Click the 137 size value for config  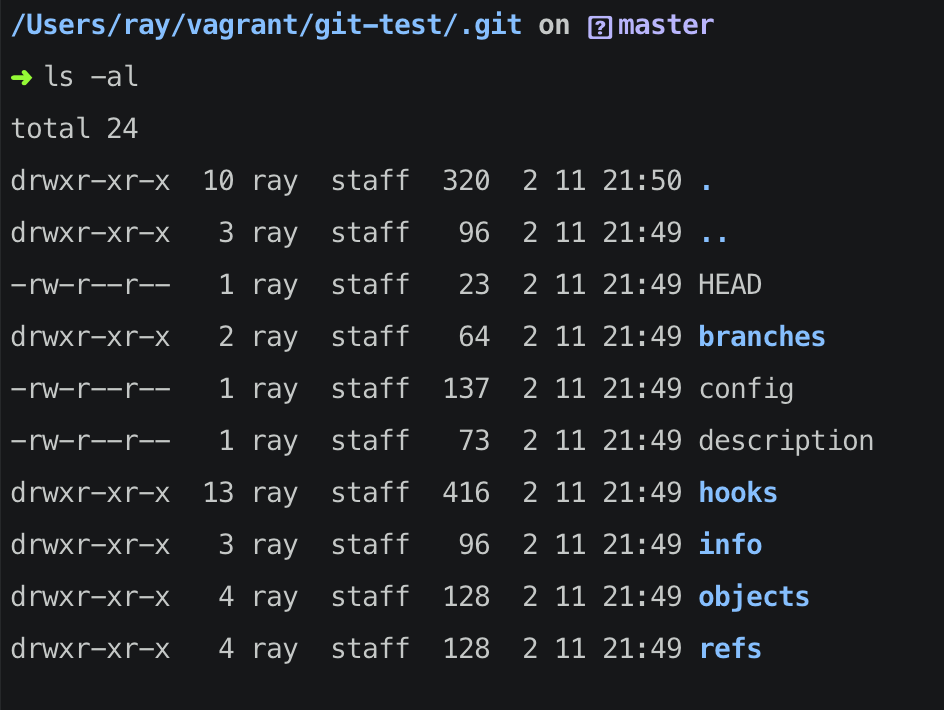(466, 388)
